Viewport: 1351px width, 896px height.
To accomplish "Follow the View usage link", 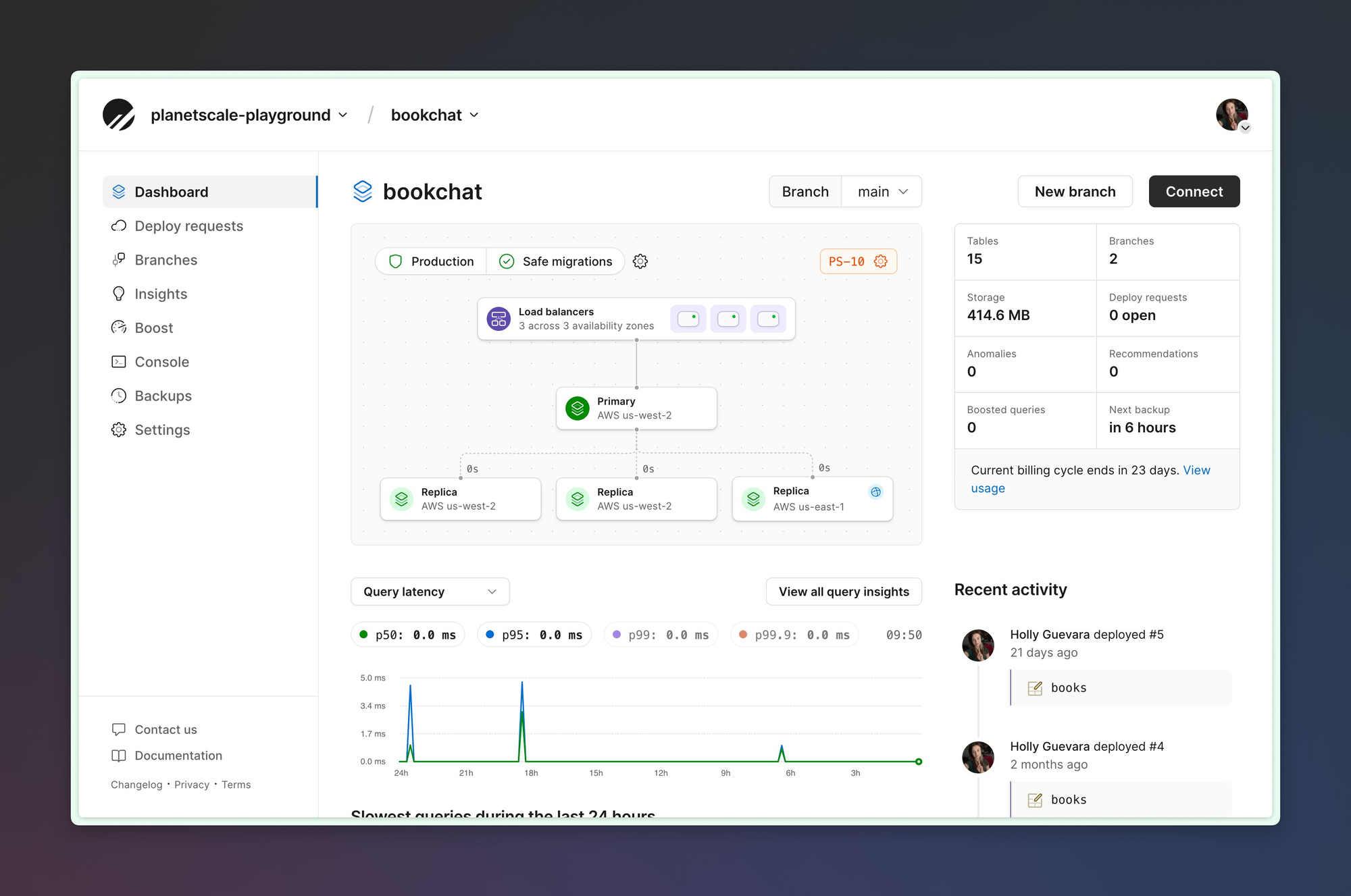I will tap(1196, 471).
